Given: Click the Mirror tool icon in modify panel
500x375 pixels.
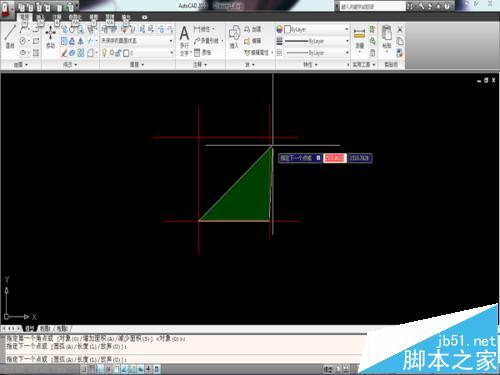Looking at the screenshot, I should (x=81, y=41).
